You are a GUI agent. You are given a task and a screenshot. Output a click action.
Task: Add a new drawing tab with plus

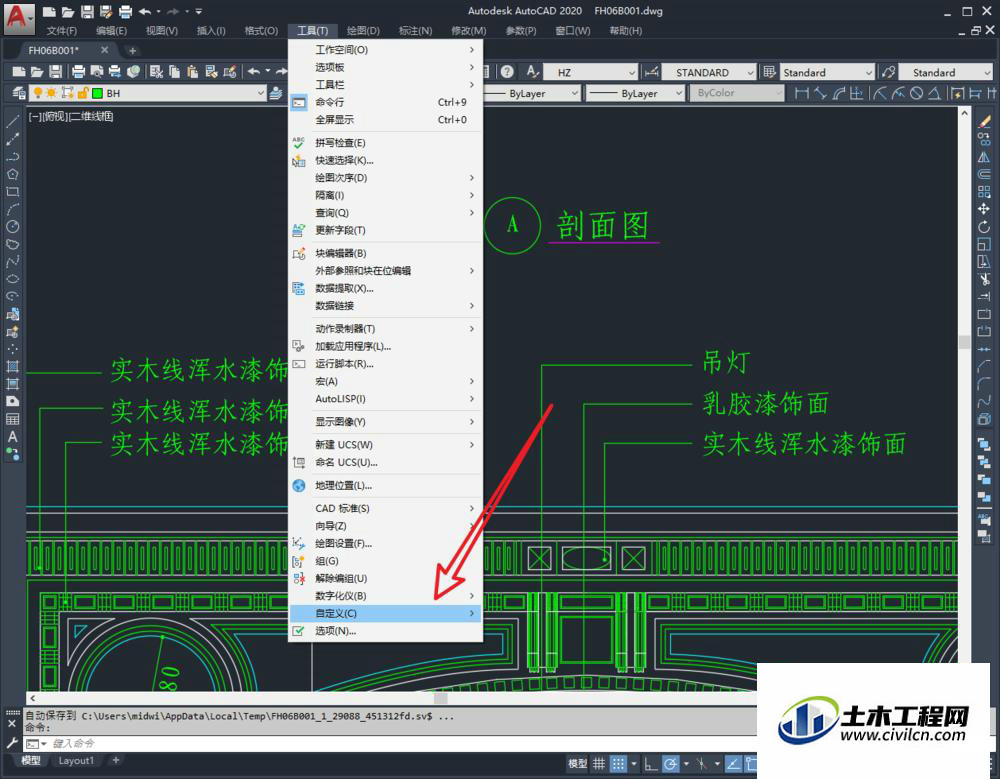[x=132, y=50]
